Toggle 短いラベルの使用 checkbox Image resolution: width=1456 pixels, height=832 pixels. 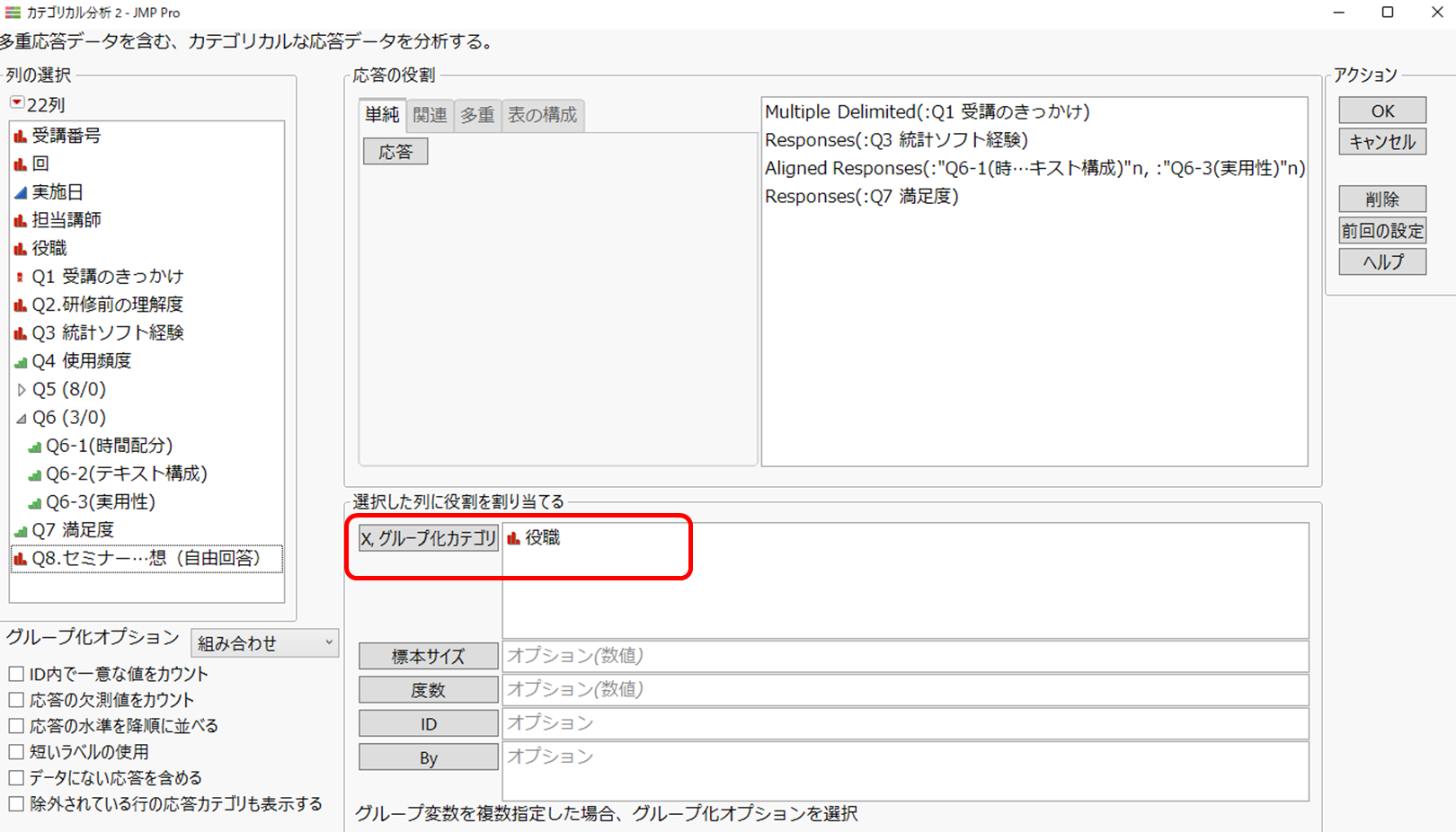(16, 752)
